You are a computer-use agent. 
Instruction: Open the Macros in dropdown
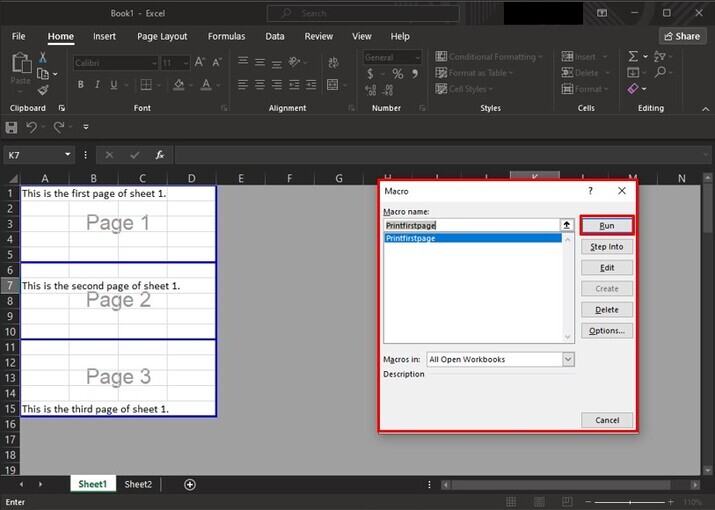[x=568, y=358]
